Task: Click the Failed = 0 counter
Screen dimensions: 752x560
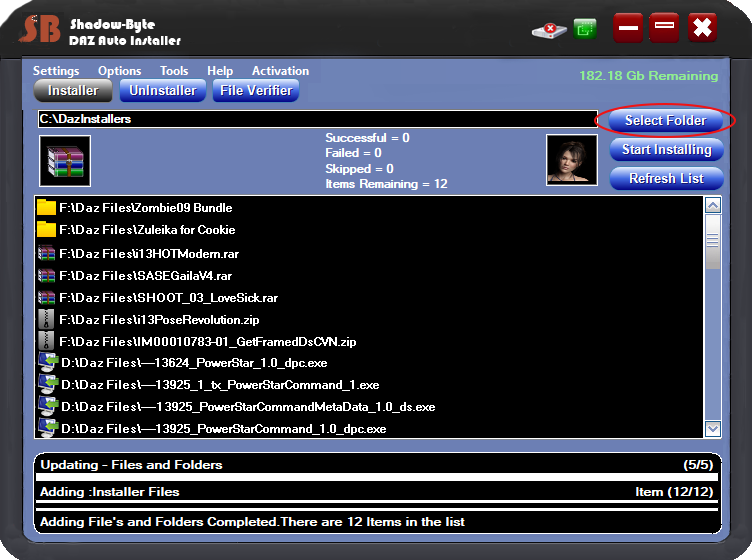Action: 353,153
